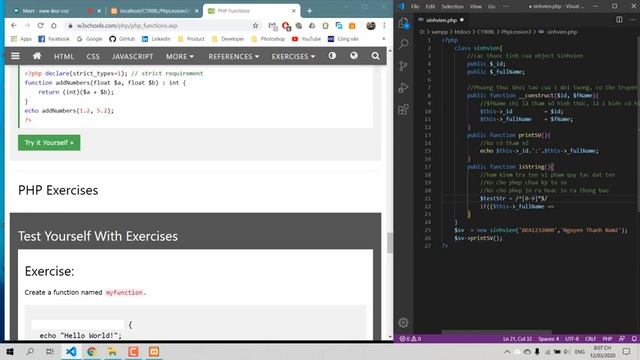The image size is (640, 360).
Task: Open the YouTube bookmark
Action: 307,39
